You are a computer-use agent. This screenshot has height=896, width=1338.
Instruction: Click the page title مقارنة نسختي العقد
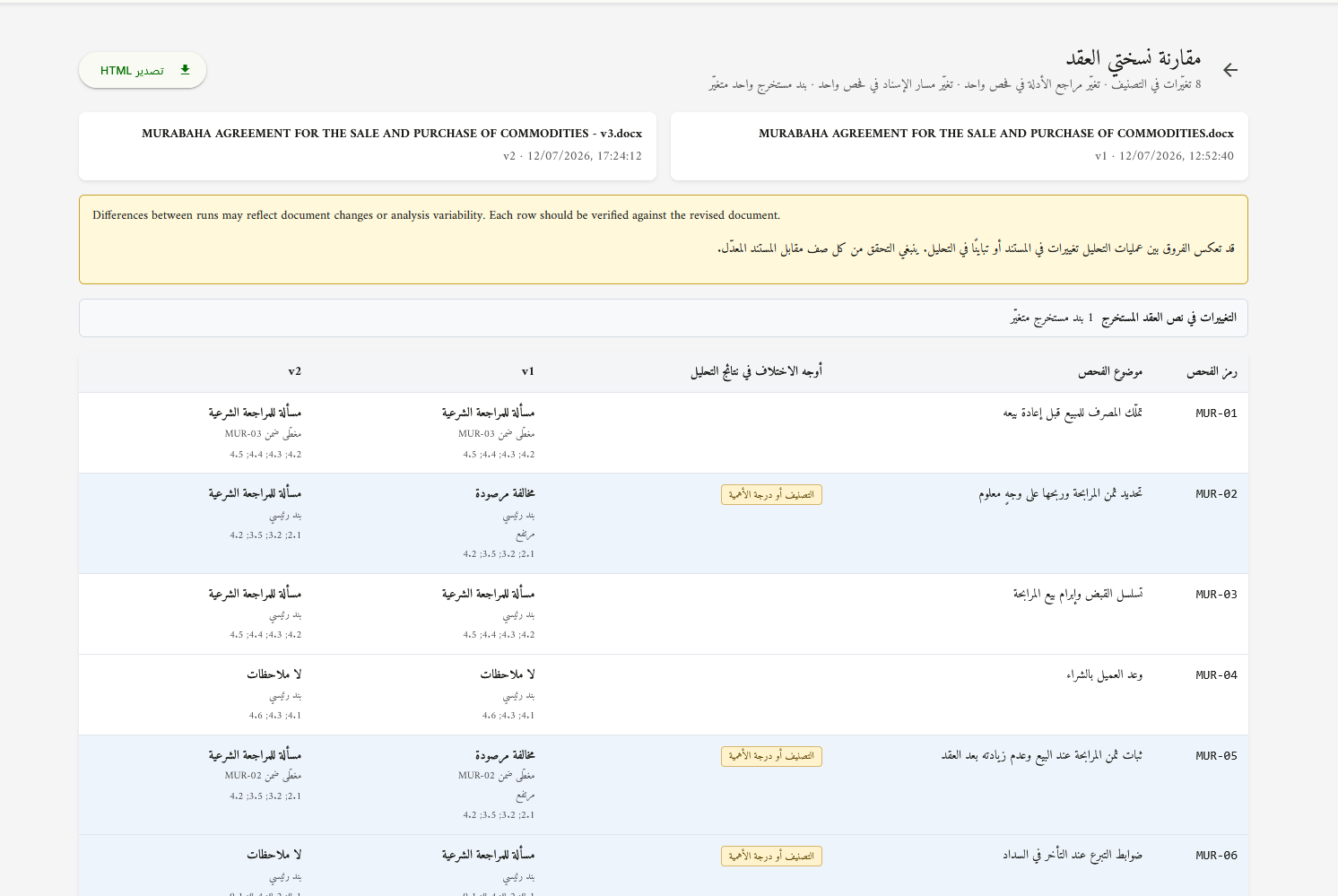1134,59
